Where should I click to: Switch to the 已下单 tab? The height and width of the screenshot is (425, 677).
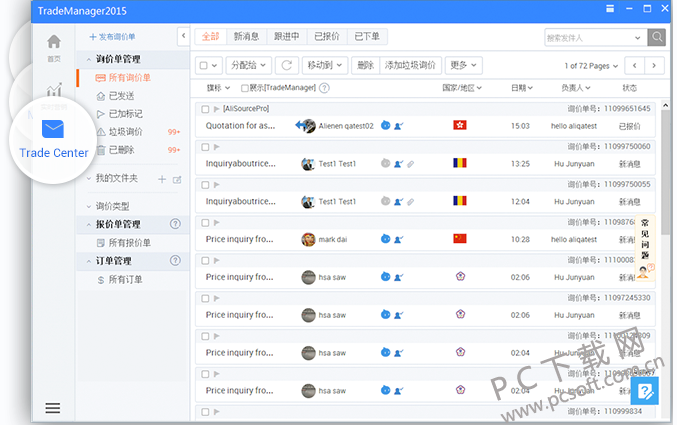(367, 36)
